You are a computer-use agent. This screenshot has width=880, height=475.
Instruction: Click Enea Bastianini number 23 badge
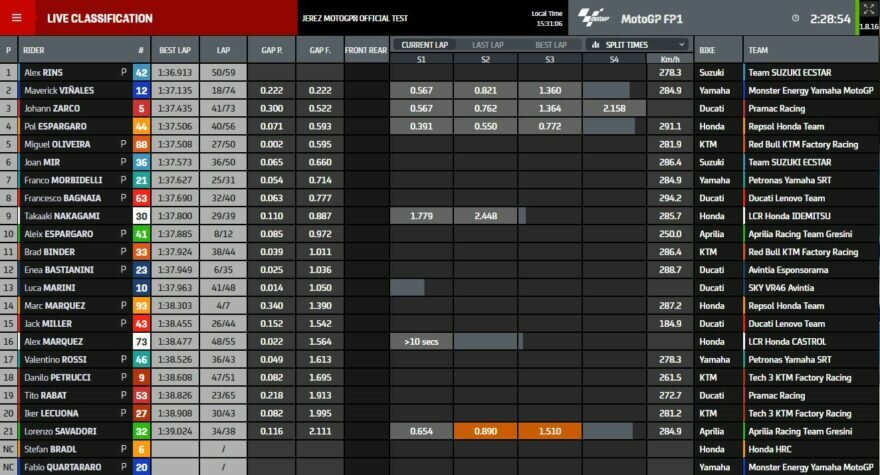pyautogui.click(x=141, y=270)
